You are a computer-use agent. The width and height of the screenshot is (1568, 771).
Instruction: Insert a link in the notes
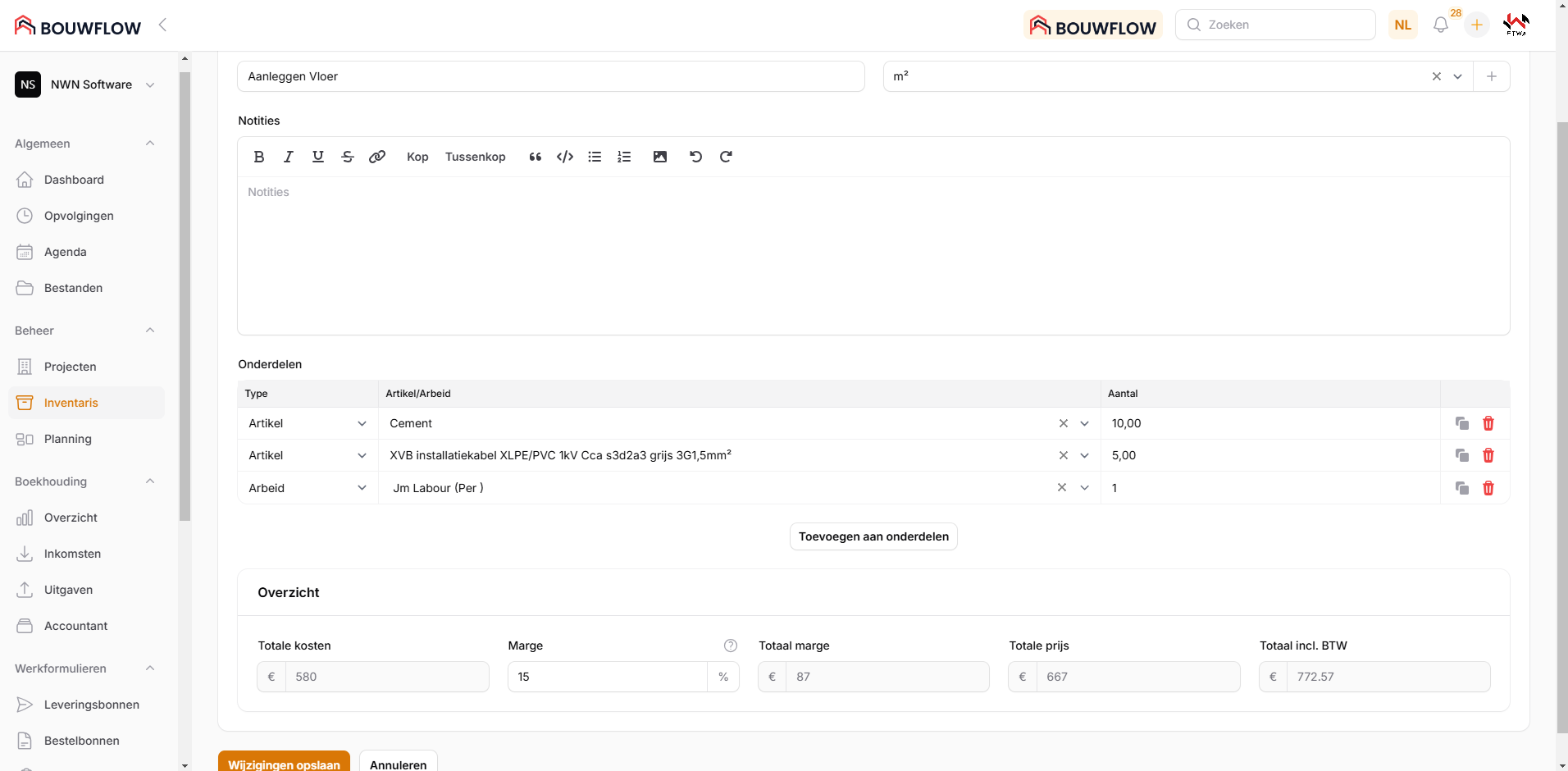coord(377,157)
